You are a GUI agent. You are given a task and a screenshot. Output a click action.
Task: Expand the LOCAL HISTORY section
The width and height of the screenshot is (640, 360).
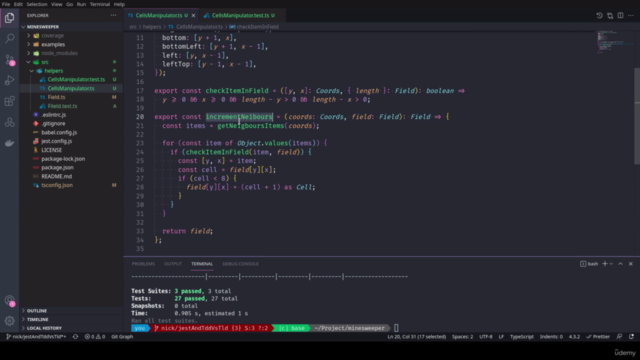point(71,328)
